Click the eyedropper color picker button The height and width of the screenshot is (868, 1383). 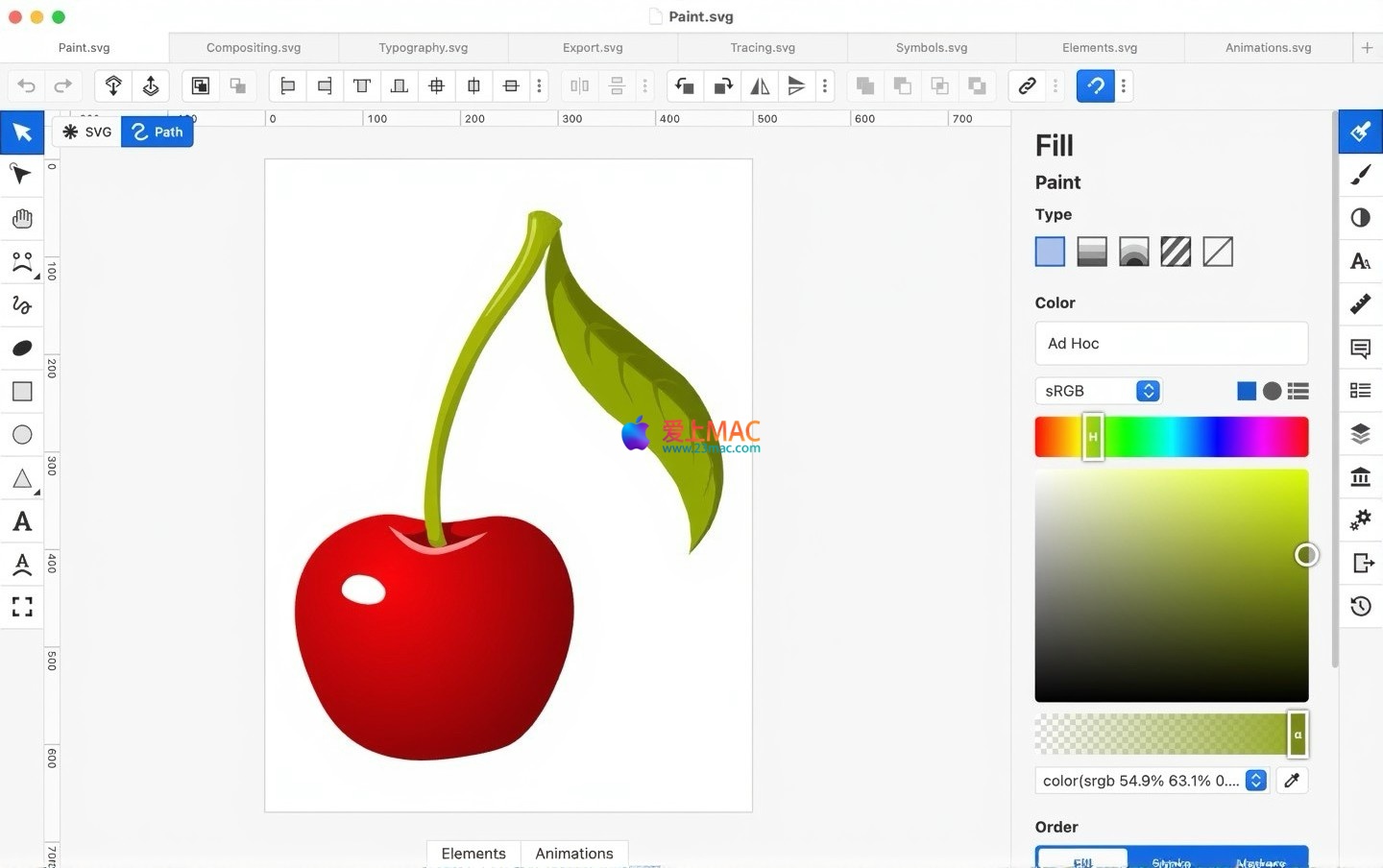click(1292, 781)
